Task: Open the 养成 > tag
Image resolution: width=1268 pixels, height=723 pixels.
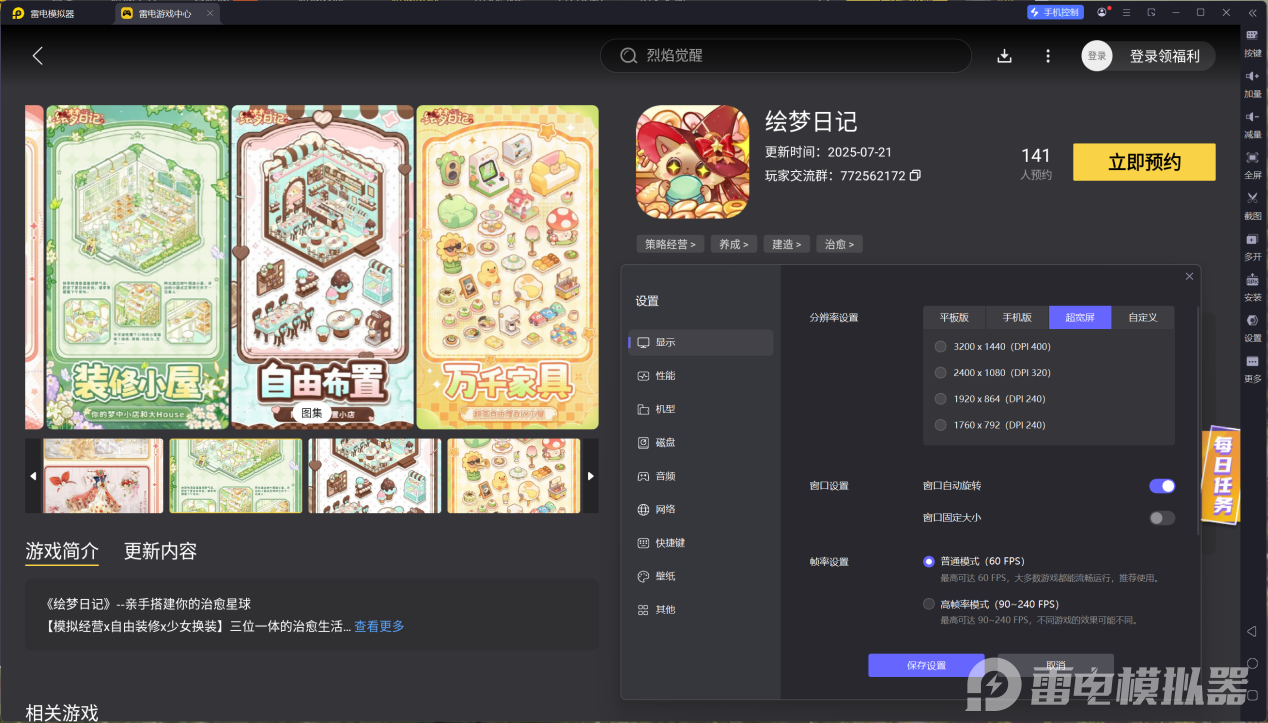Action: [x=734, y=244]
